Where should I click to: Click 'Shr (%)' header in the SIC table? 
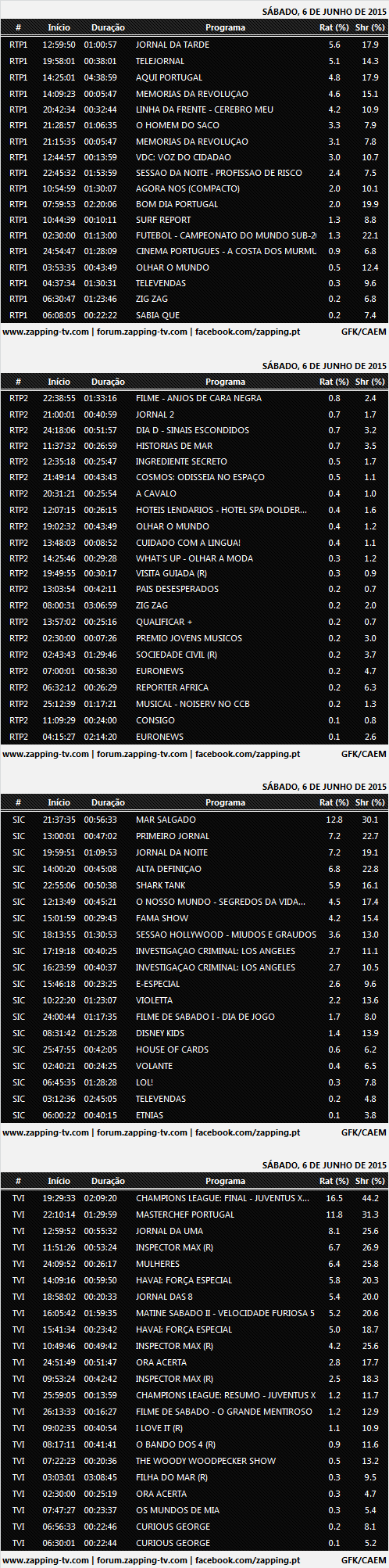pos(369,802)
